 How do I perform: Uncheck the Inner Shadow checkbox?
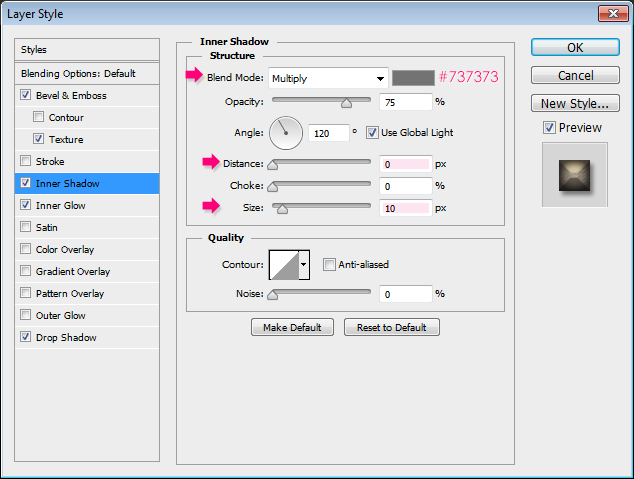(25, 183)
